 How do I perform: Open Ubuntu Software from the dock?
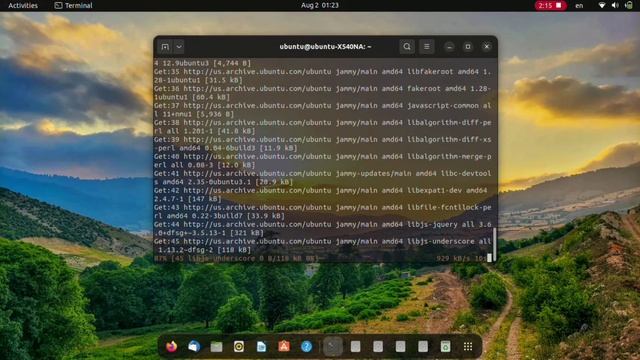click(x=284, y=347)
